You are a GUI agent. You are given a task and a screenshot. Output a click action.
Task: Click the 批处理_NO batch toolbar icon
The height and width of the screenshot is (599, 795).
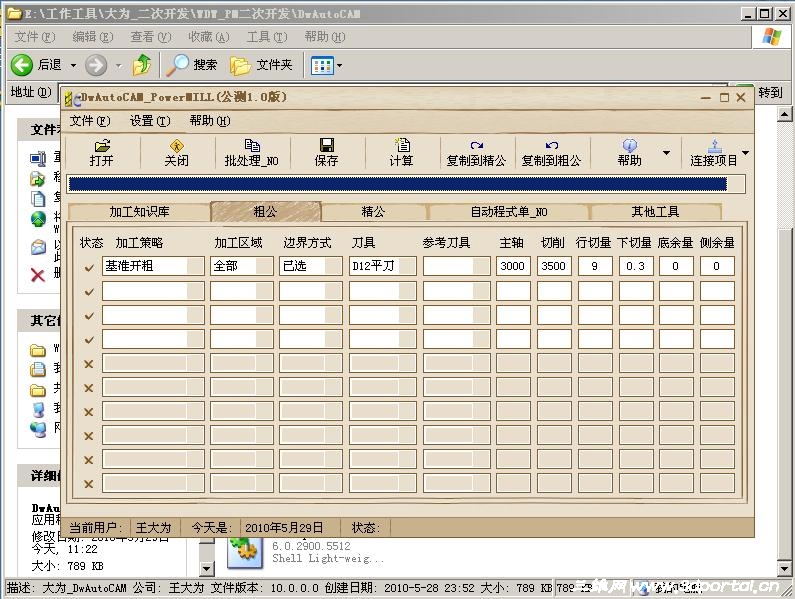click(x=251, y=146)
